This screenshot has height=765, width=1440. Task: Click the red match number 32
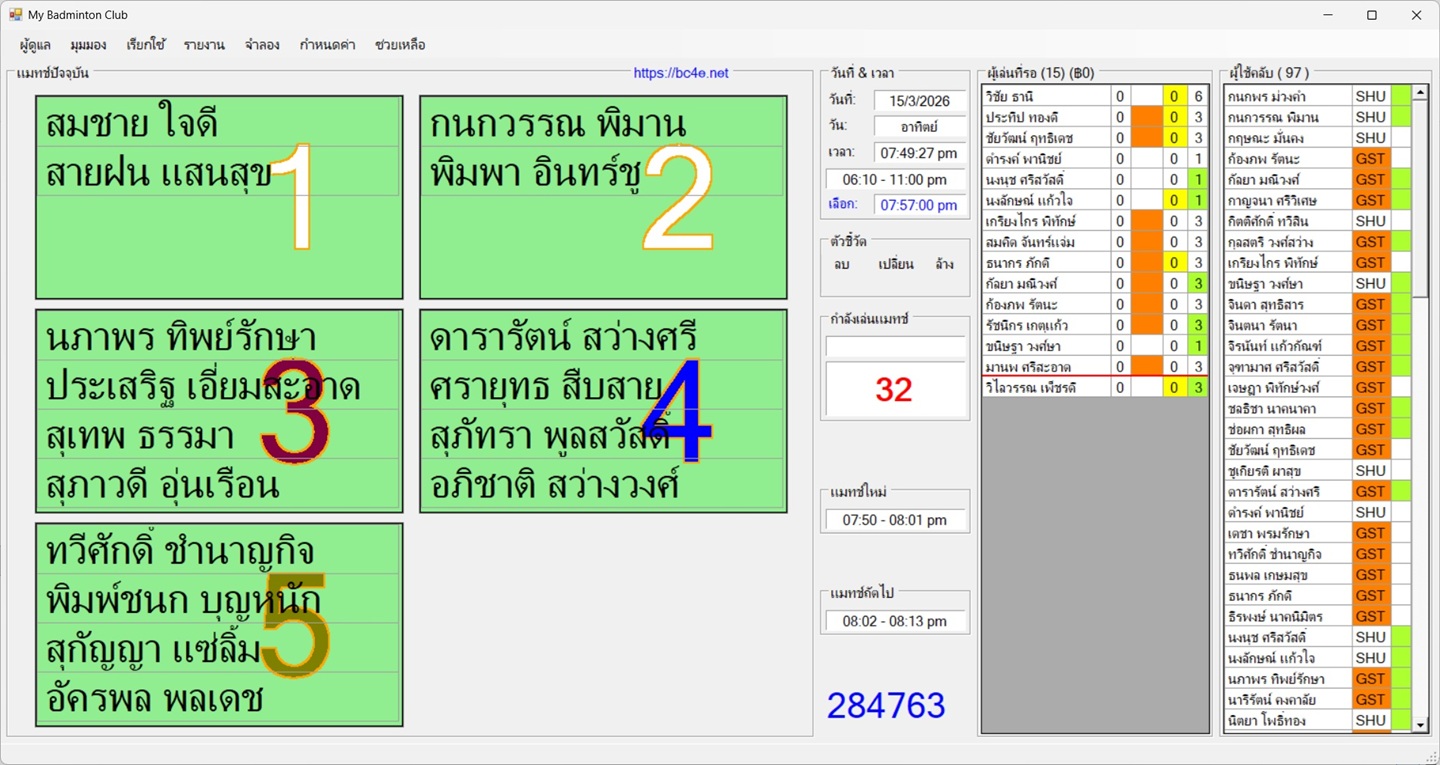pyautogui.click(x=894, y=389)
